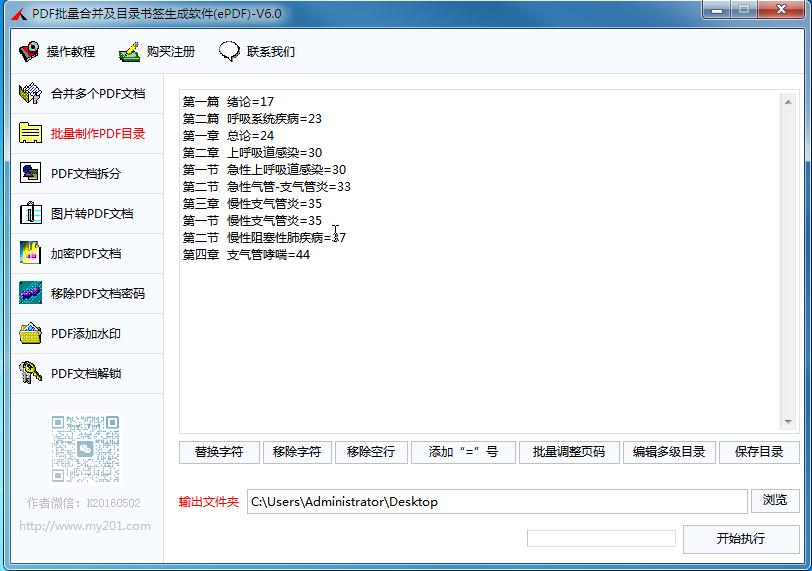Click the 编辑多级目录 button
Viewport: 812px width, 571px height.
tap(669, 452)
